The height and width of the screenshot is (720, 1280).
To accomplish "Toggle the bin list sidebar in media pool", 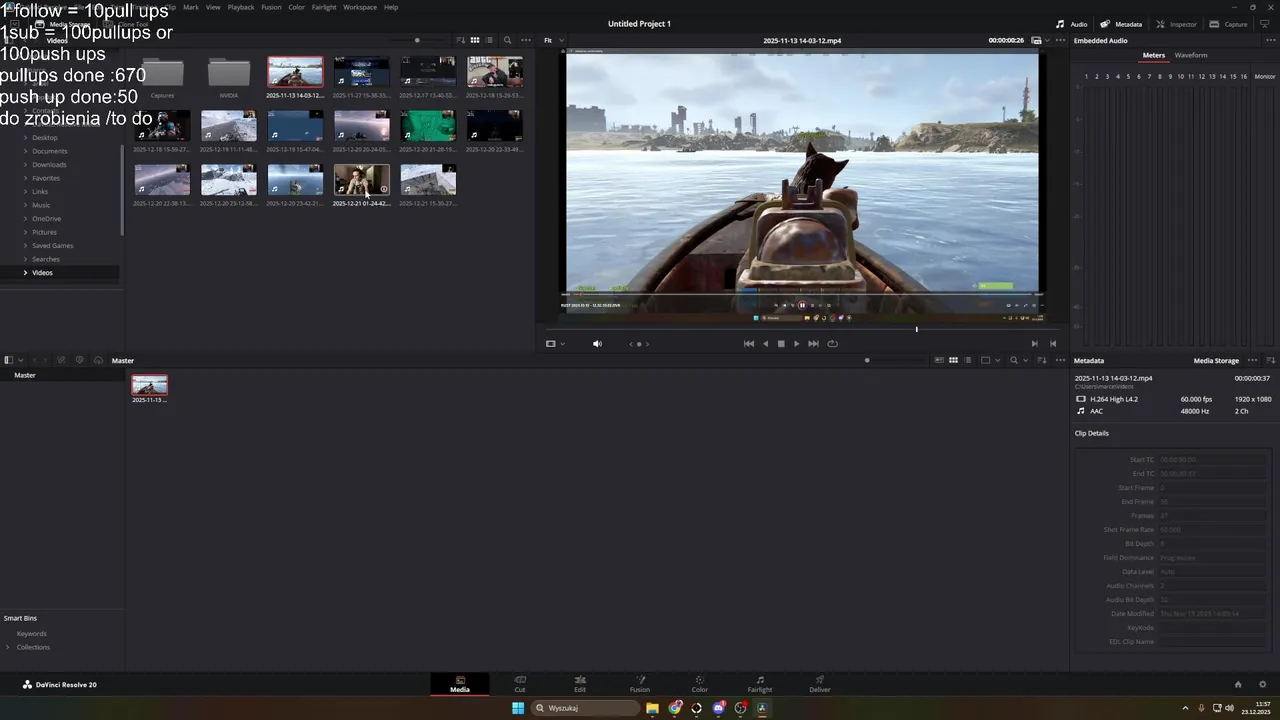I will 8,360.
